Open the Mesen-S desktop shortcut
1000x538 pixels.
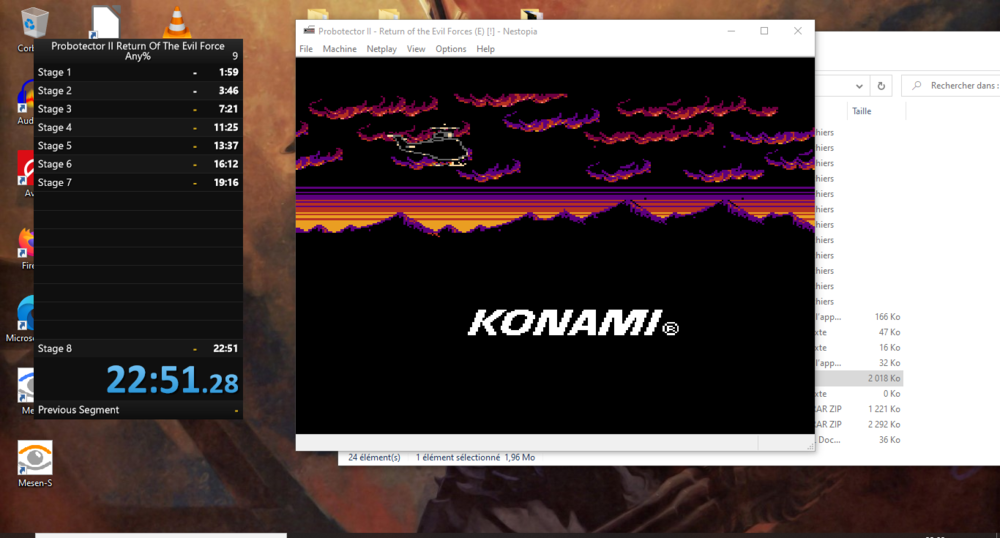click(x=35, y=463)
